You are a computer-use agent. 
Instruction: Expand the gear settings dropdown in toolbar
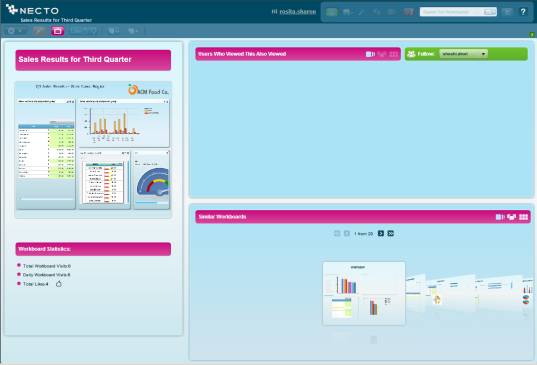(15, 31)
